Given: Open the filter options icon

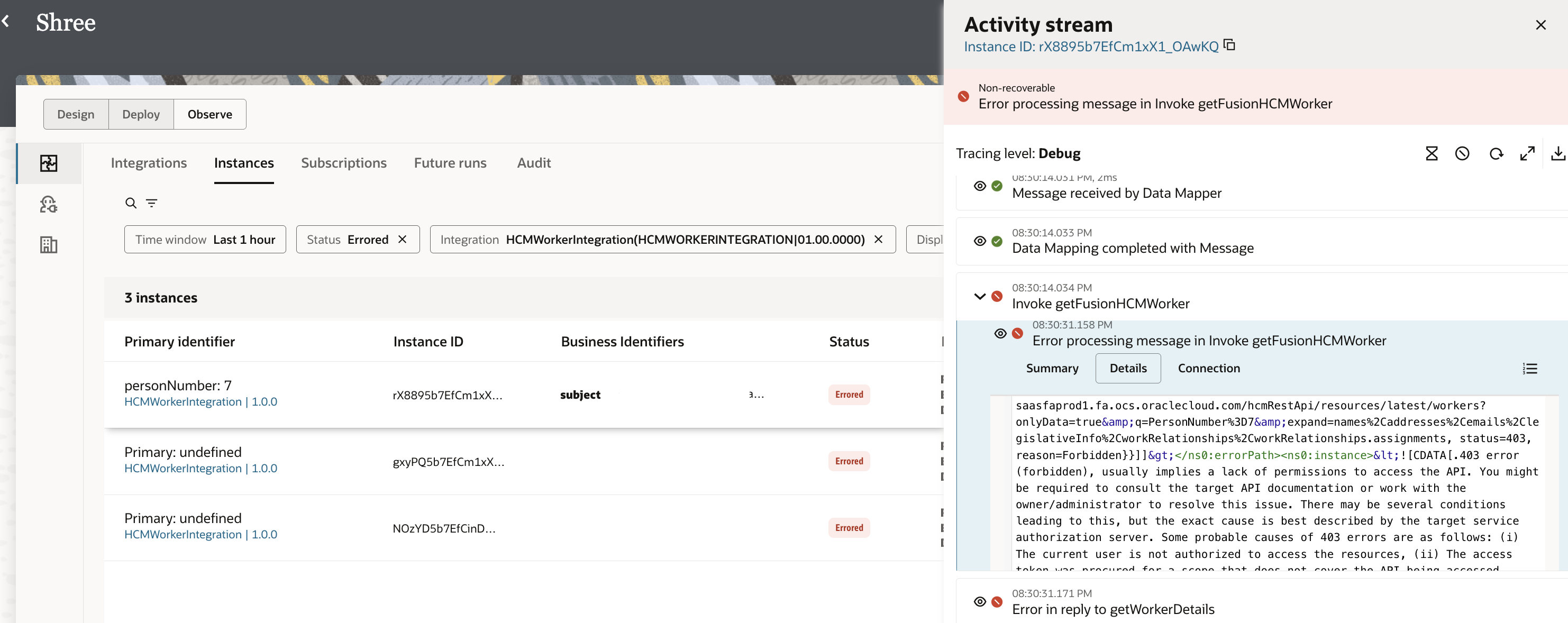Looking at the screenshot, I should 152,203.
